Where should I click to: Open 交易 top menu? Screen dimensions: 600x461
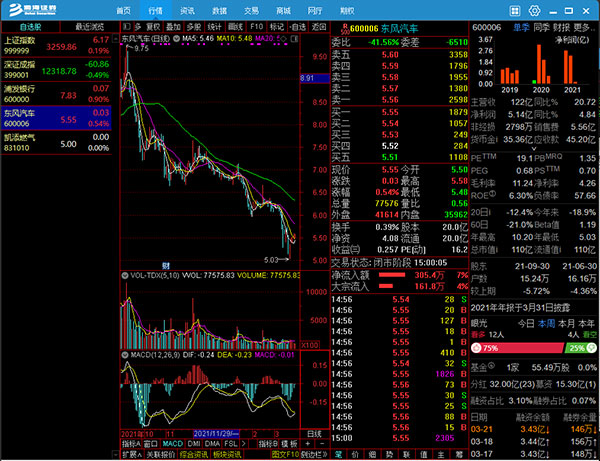[x=251, y=11]
